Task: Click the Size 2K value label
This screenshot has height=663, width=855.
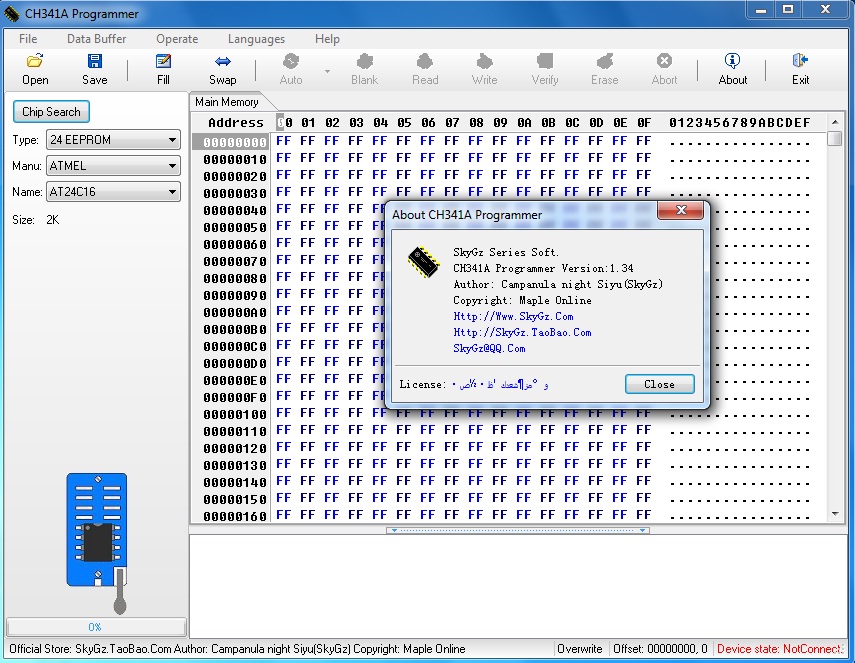Action: (52, 220)
